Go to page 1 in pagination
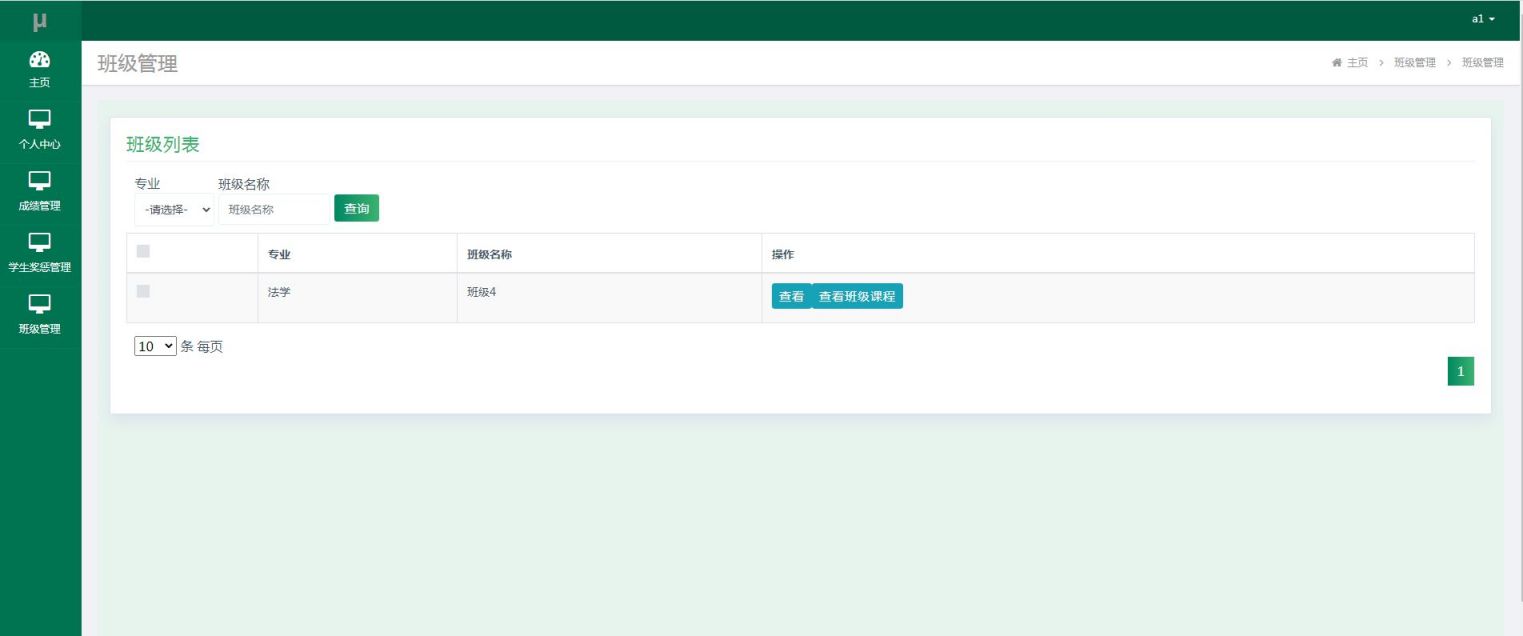The width and height of the screenshot is (1523, 636). tap(1460, 372)
